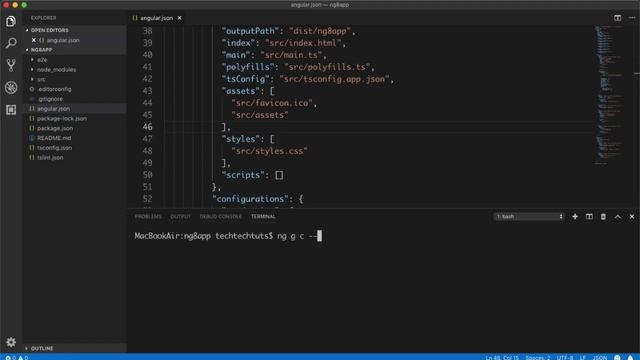The height and width of the screenshot is (360, 640).
Task: Close angular.json in Open Editors list
Action: [33, 40]
